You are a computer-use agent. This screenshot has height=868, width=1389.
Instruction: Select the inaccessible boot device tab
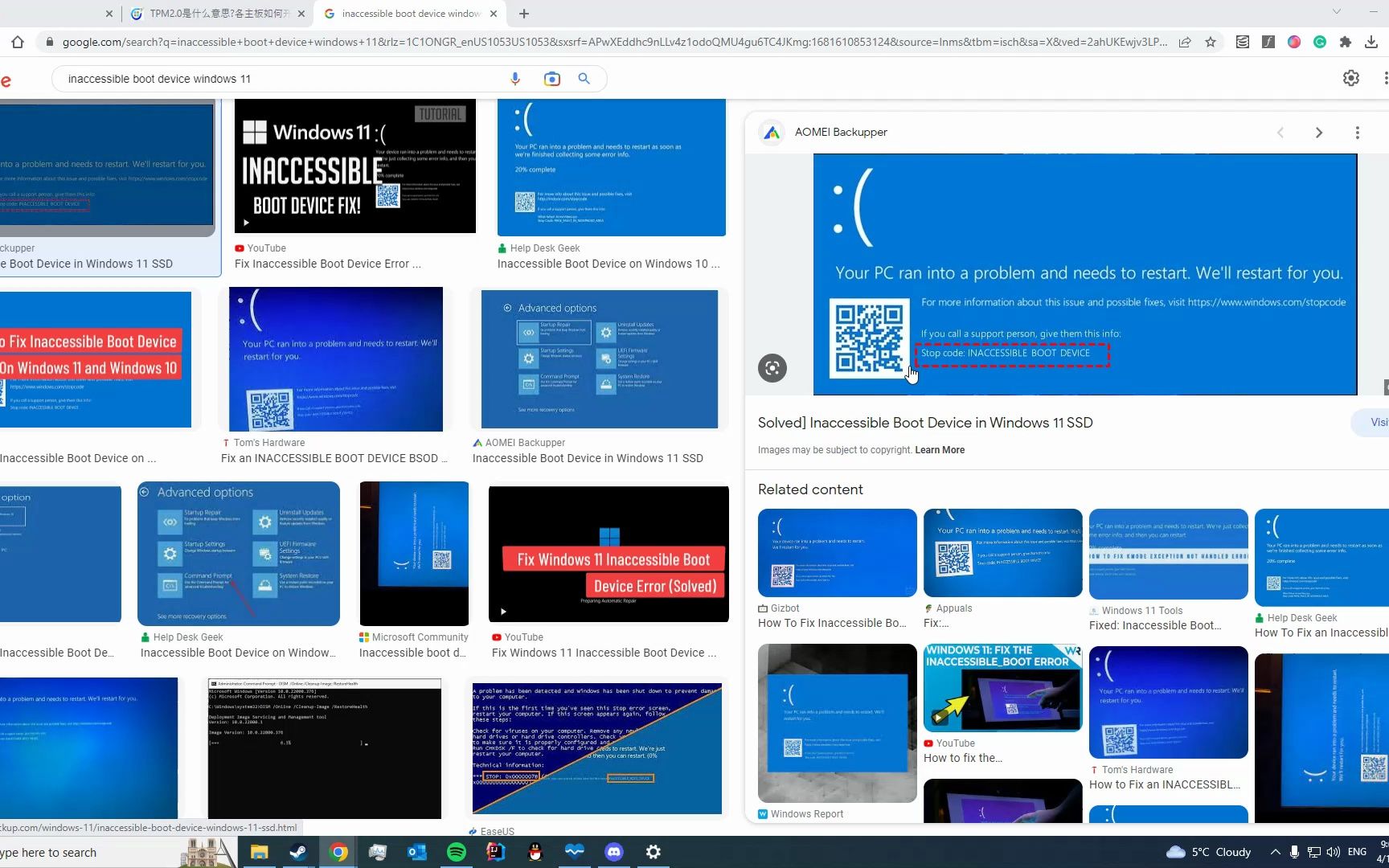coord(410,14)
